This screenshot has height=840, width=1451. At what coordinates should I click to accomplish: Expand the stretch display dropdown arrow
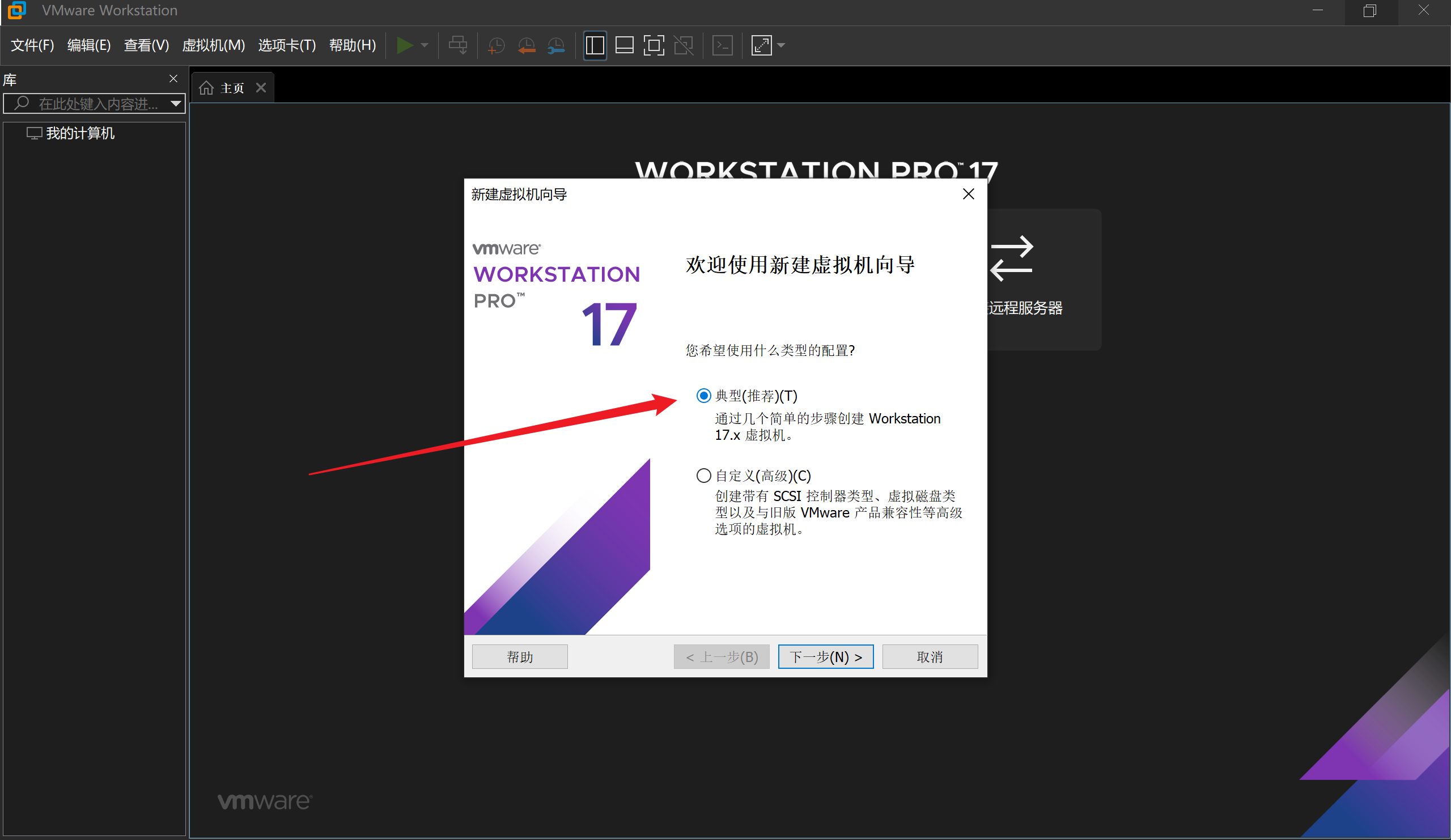click(x=782, y=45)
